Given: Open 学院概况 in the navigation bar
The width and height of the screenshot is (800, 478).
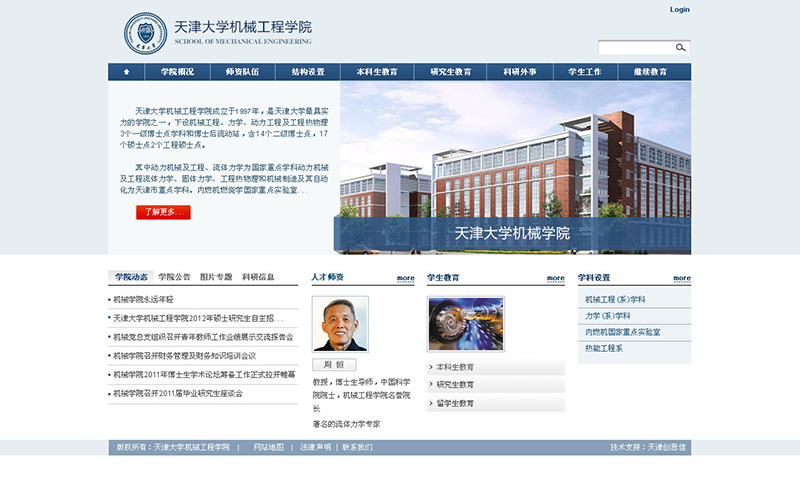Looking at the screenshot, I should tap(177, 72).
